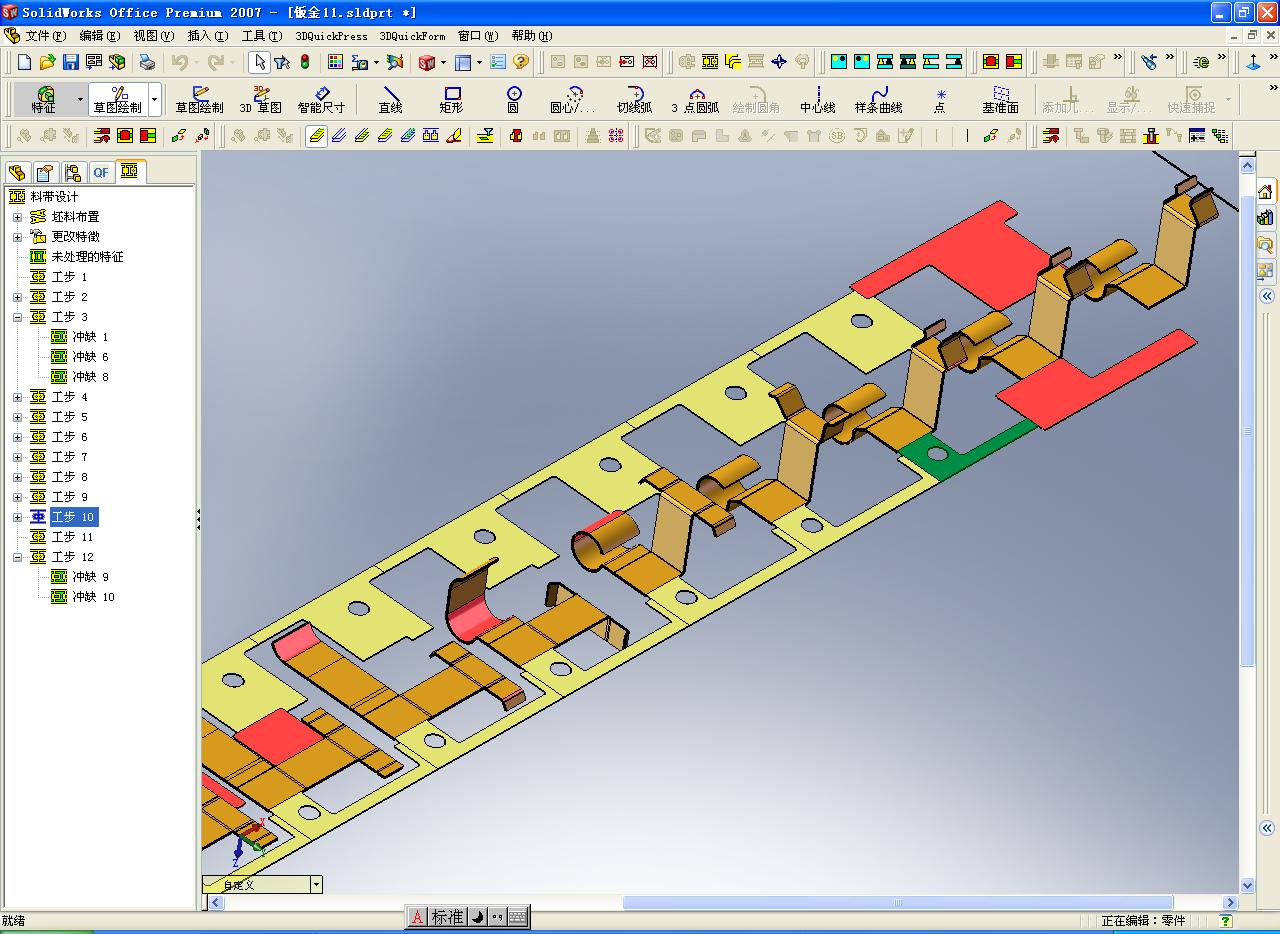Screen dimensions: 1280x934
Task: Click the Print icon
Action: point(147,62)
